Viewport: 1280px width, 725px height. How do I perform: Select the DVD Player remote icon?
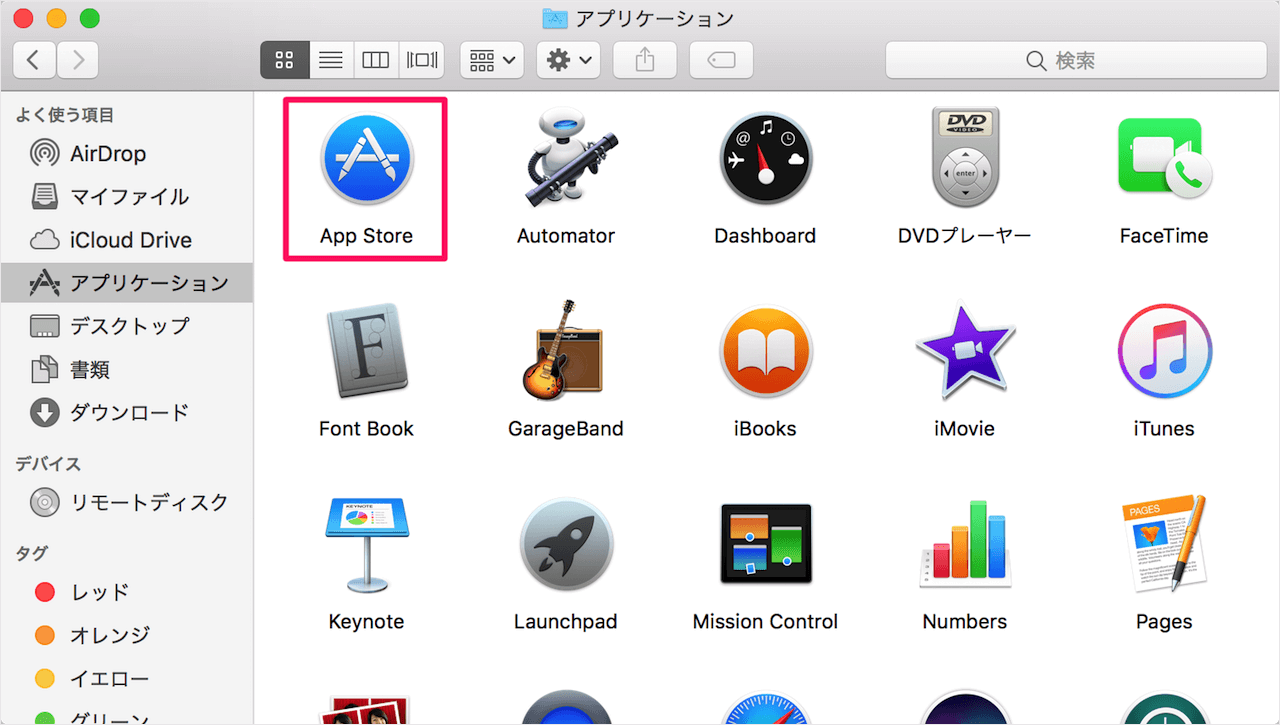pyautogui.click(x=964, y=158)
